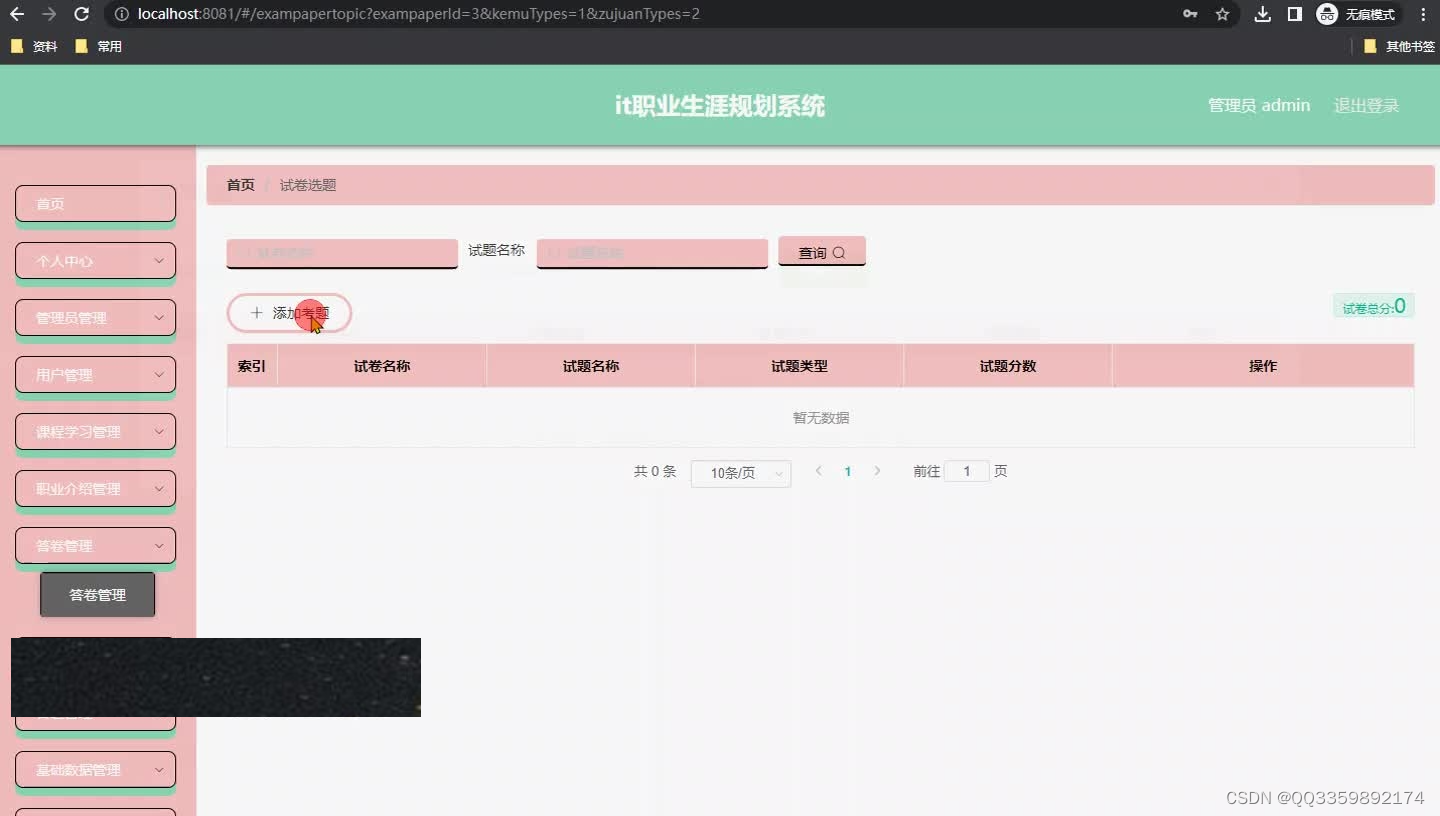Click the 试卷名称 column header
The height and width of the screenshot is (816, 1440).
coord(382,366)
